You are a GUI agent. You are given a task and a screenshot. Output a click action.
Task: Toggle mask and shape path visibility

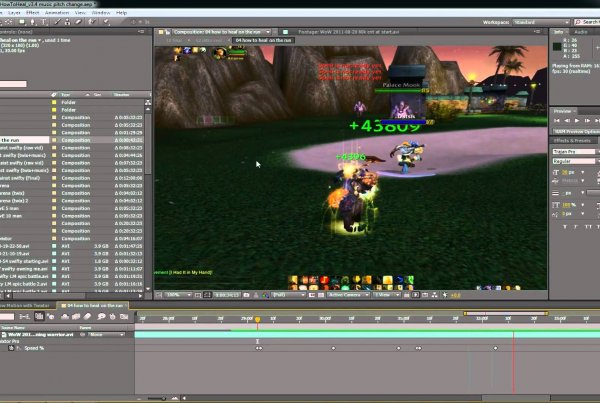tap(207, 295)
